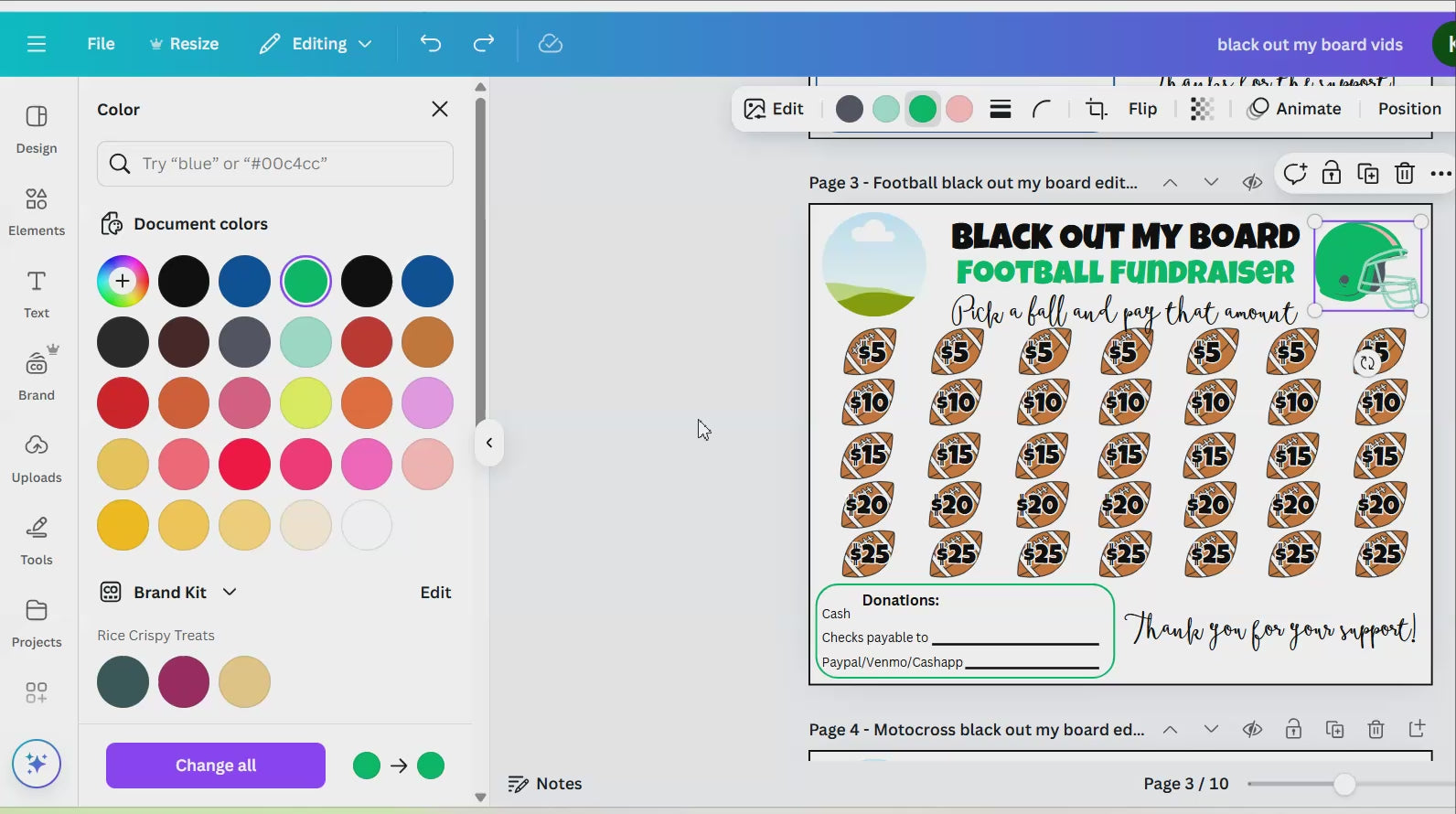Viewport: 1456px width, 814px height.
Task: Open the File menu
Action: pos(101,44)
